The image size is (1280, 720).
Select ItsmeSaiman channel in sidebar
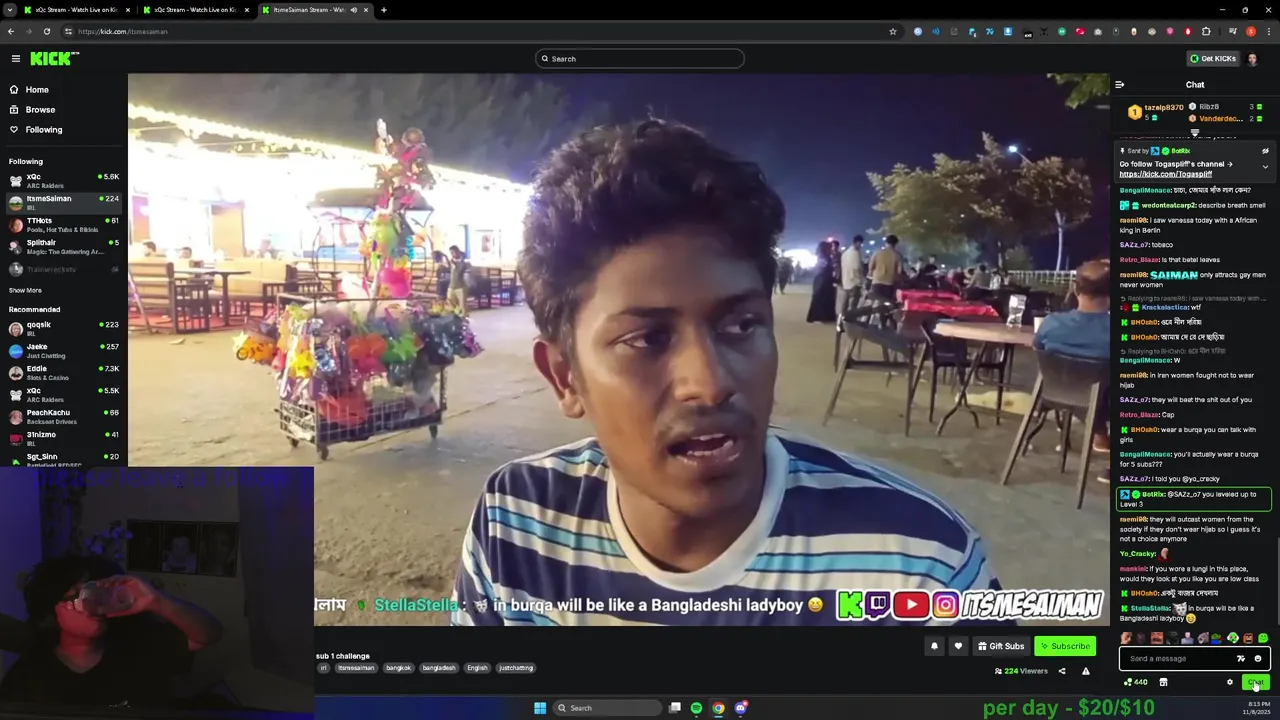[x=64, y=203]
